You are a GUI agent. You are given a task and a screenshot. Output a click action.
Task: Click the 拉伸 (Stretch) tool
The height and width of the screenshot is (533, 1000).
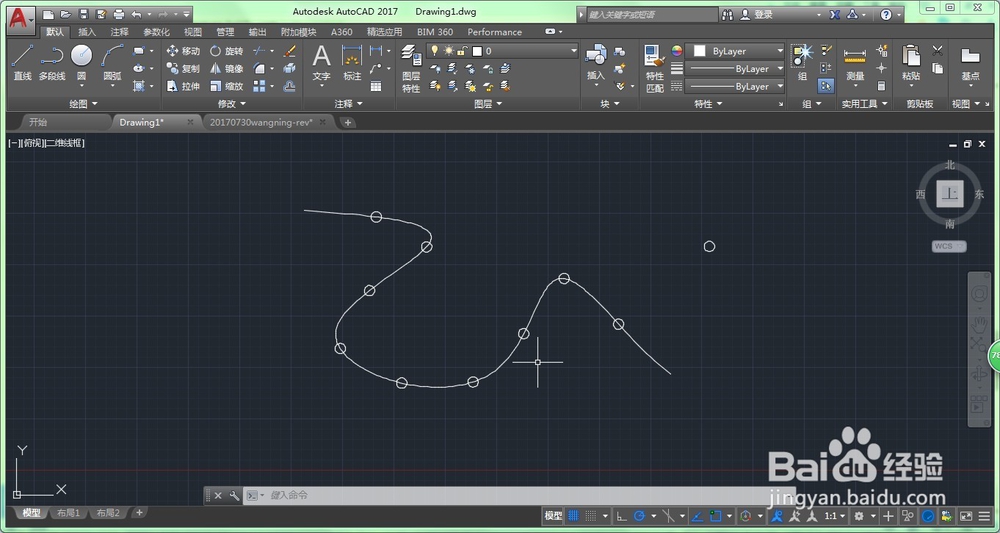click(183, 86)
